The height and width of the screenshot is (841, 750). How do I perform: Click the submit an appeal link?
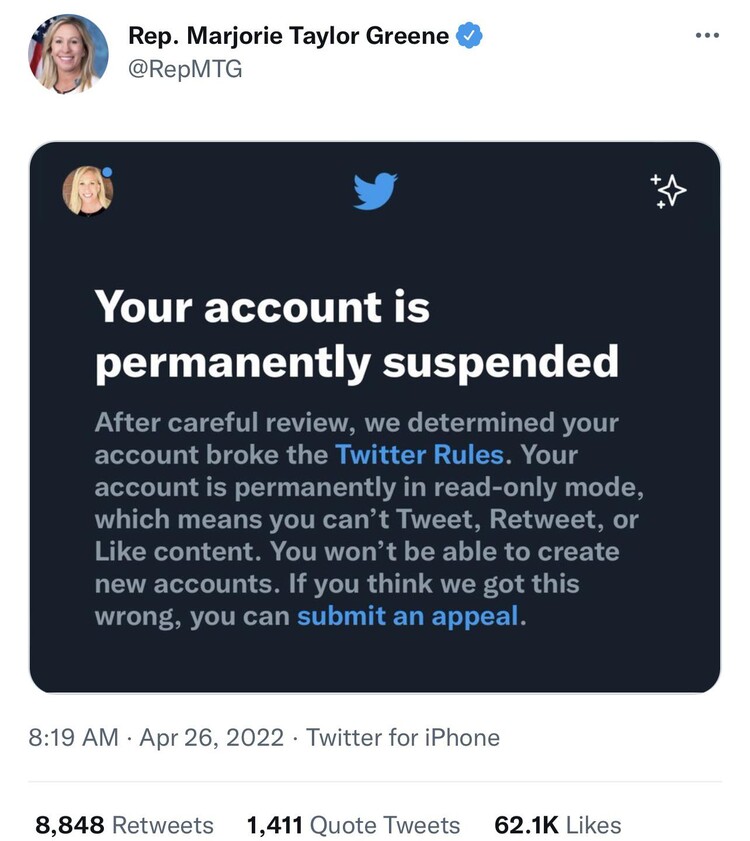[x=408, y=616]
